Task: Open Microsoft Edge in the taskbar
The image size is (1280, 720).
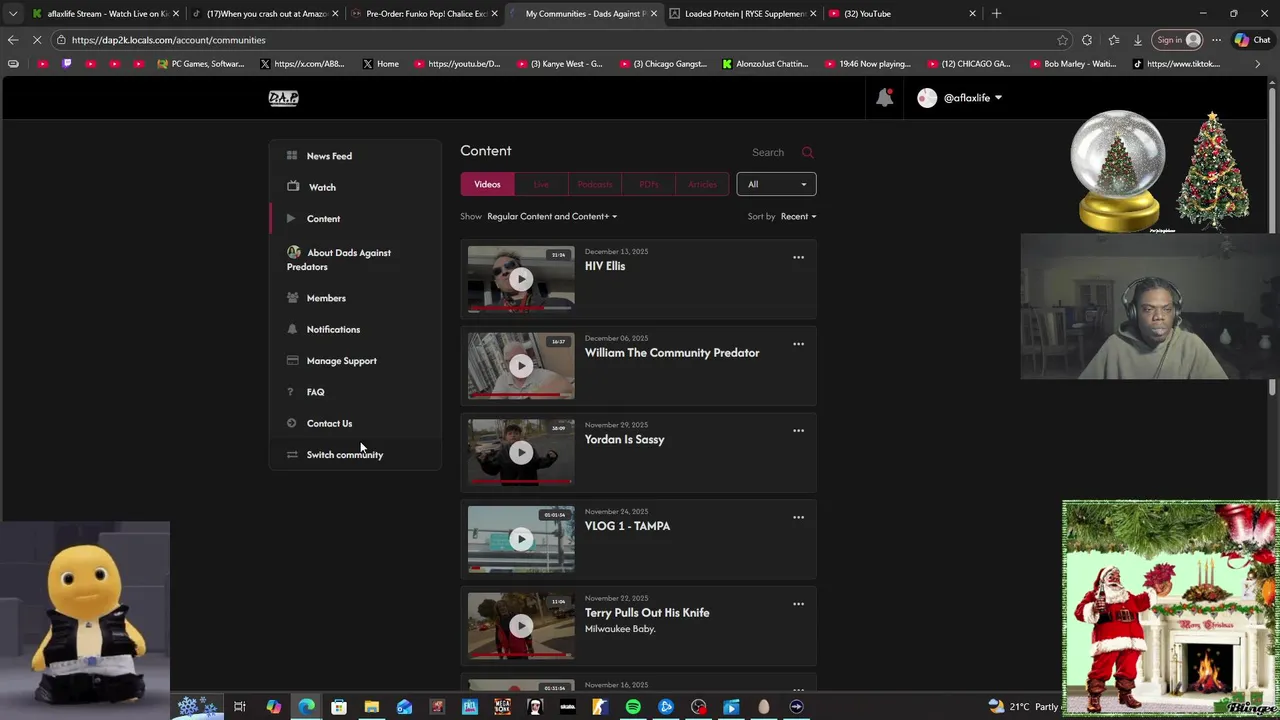Action: point(306,707)
